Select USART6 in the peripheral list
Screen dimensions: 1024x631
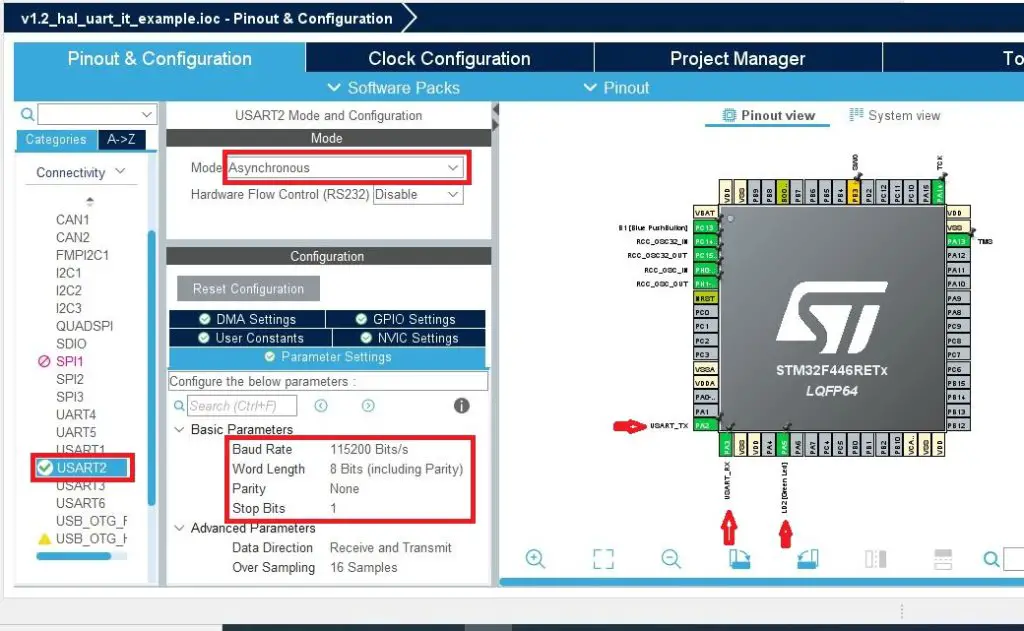tap(80, 503)
